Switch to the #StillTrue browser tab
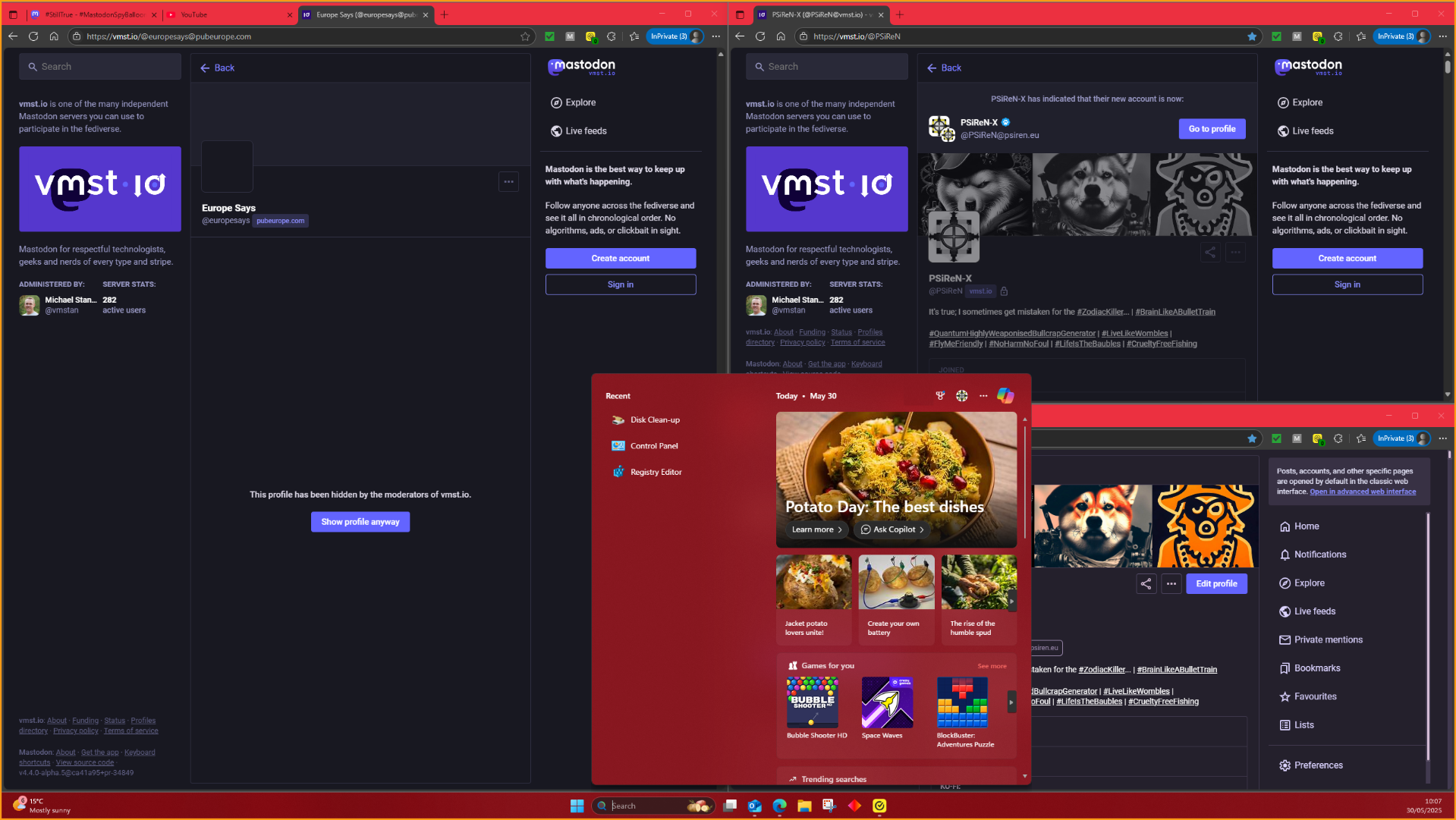1456x820 pixels. pyautogui.click(x=93, y=14)
